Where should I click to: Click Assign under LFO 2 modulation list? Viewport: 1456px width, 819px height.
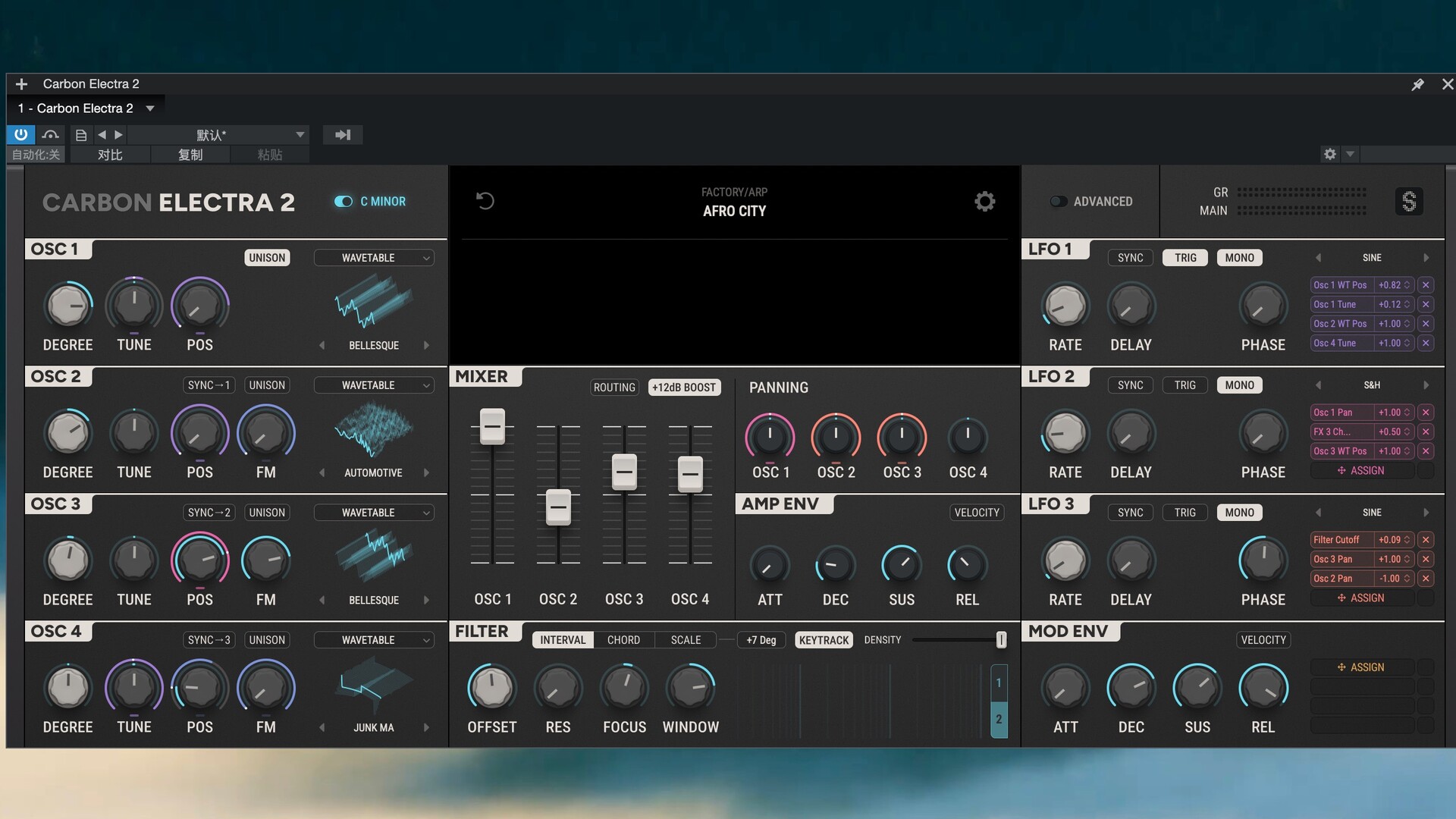[x=1362, y=471]
